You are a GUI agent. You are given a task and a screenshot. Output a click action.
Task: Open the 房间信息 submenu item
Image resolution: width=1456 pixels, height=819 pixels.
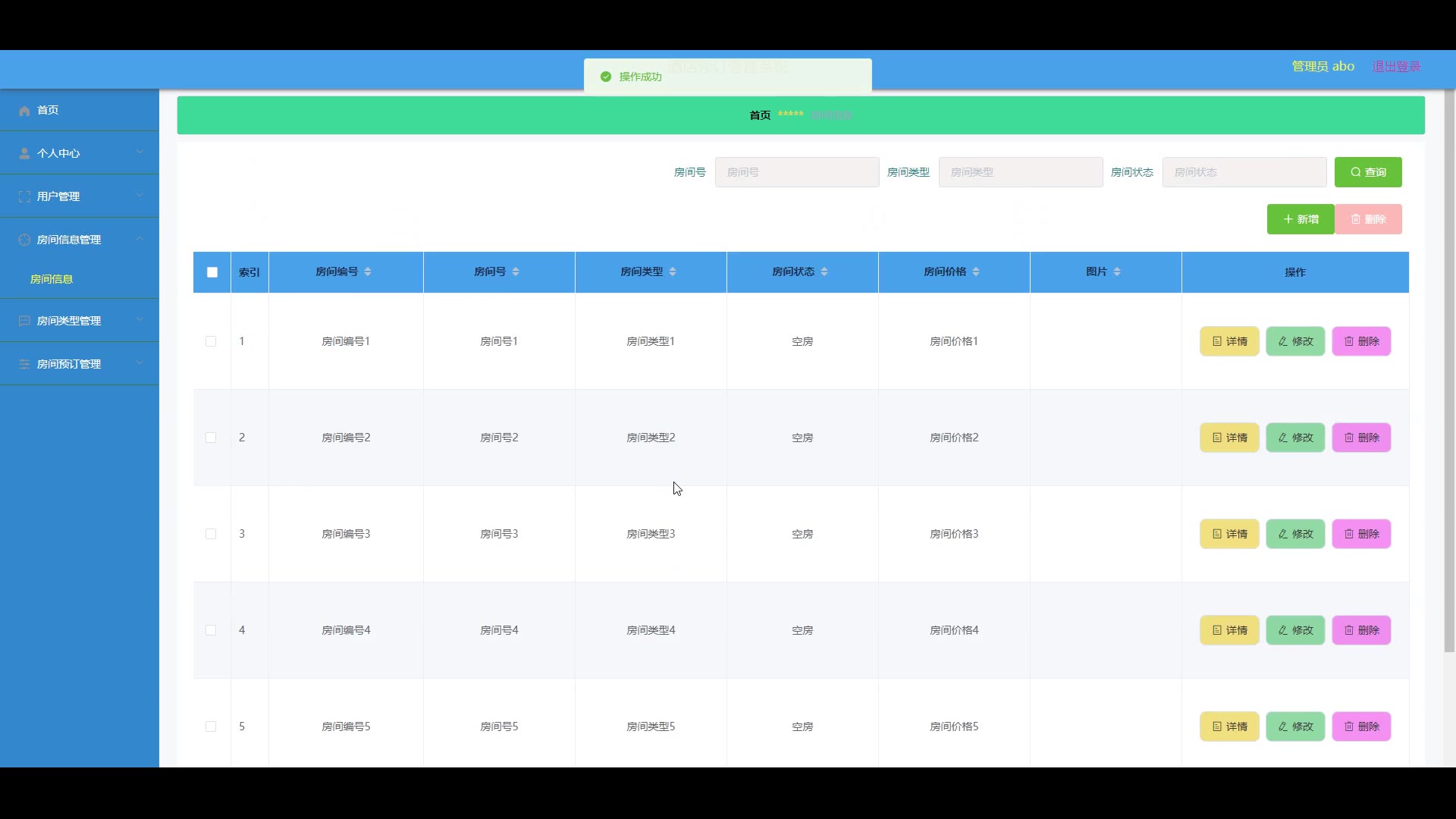tap(52, 280)
